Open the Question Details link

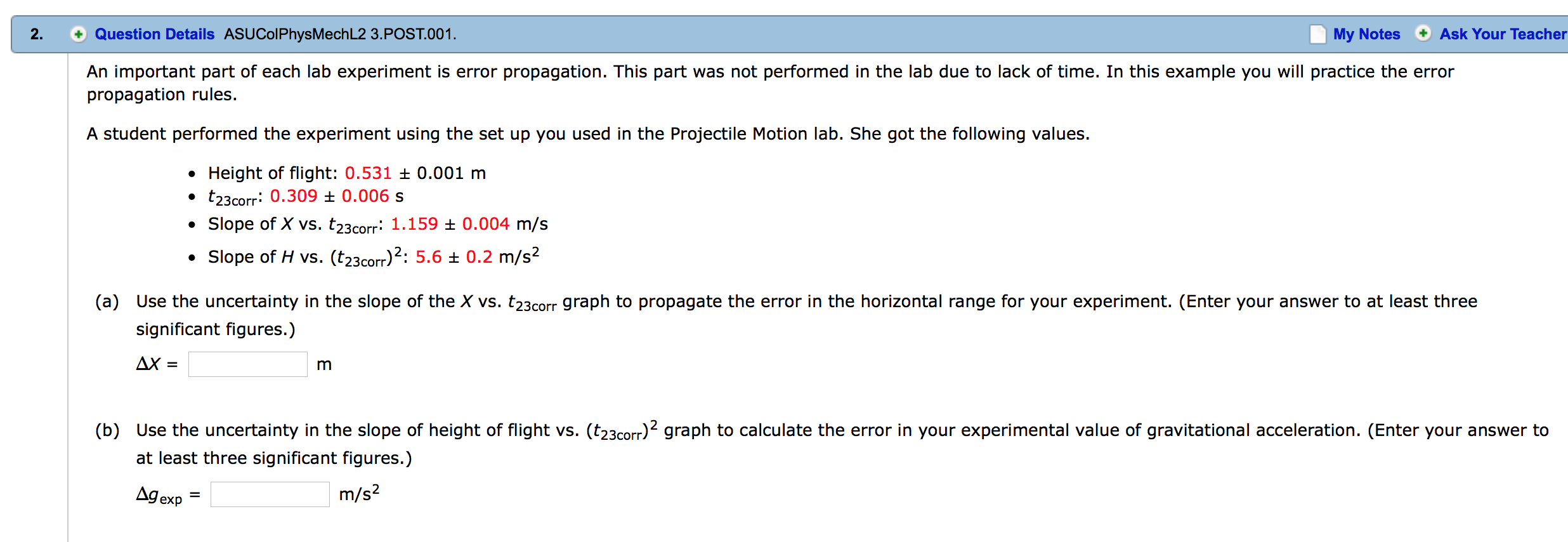click(x=154, y=34)
